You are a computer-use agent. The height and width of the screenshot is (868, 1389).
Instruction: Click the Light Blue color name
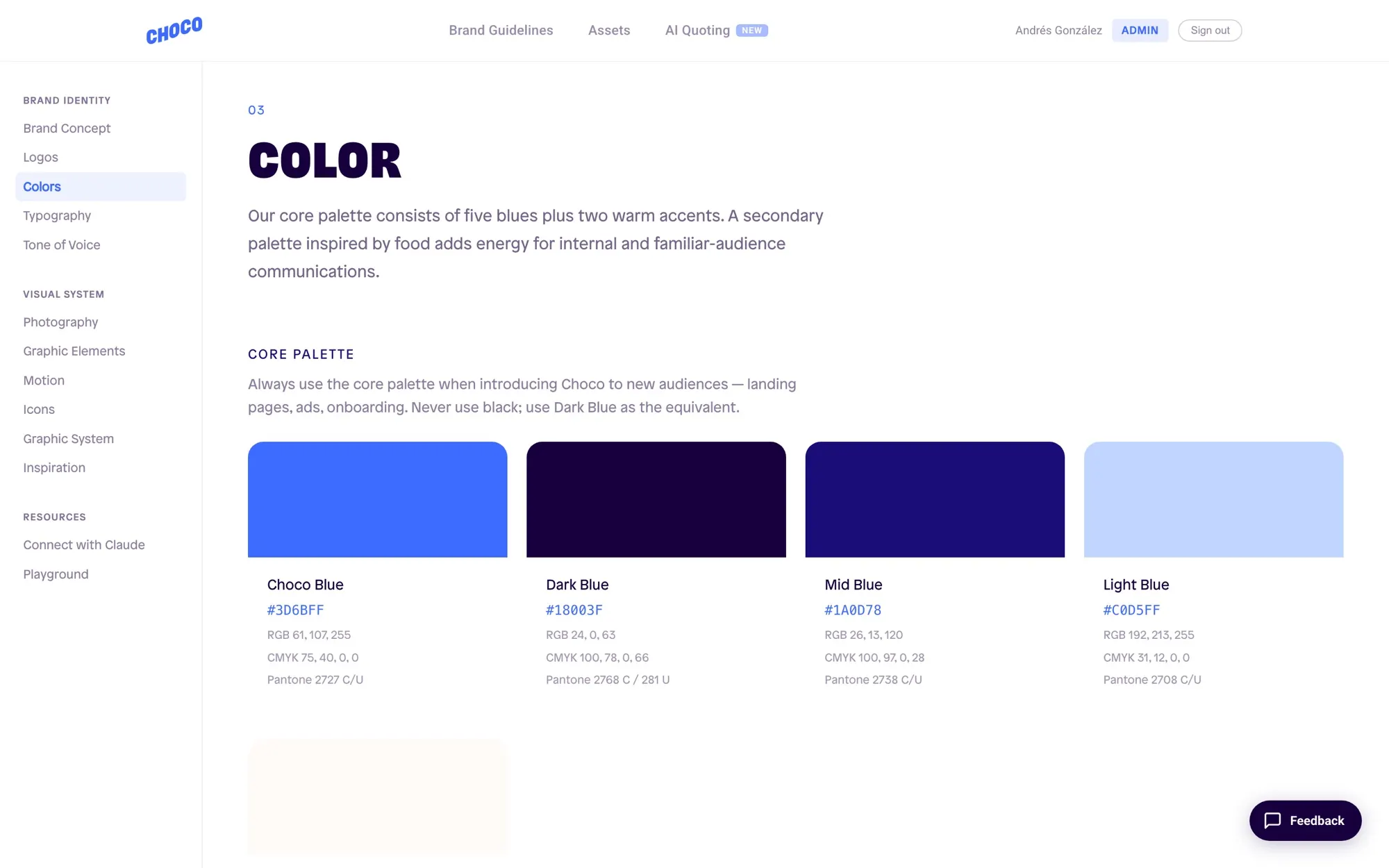(x=1136, y=585)
